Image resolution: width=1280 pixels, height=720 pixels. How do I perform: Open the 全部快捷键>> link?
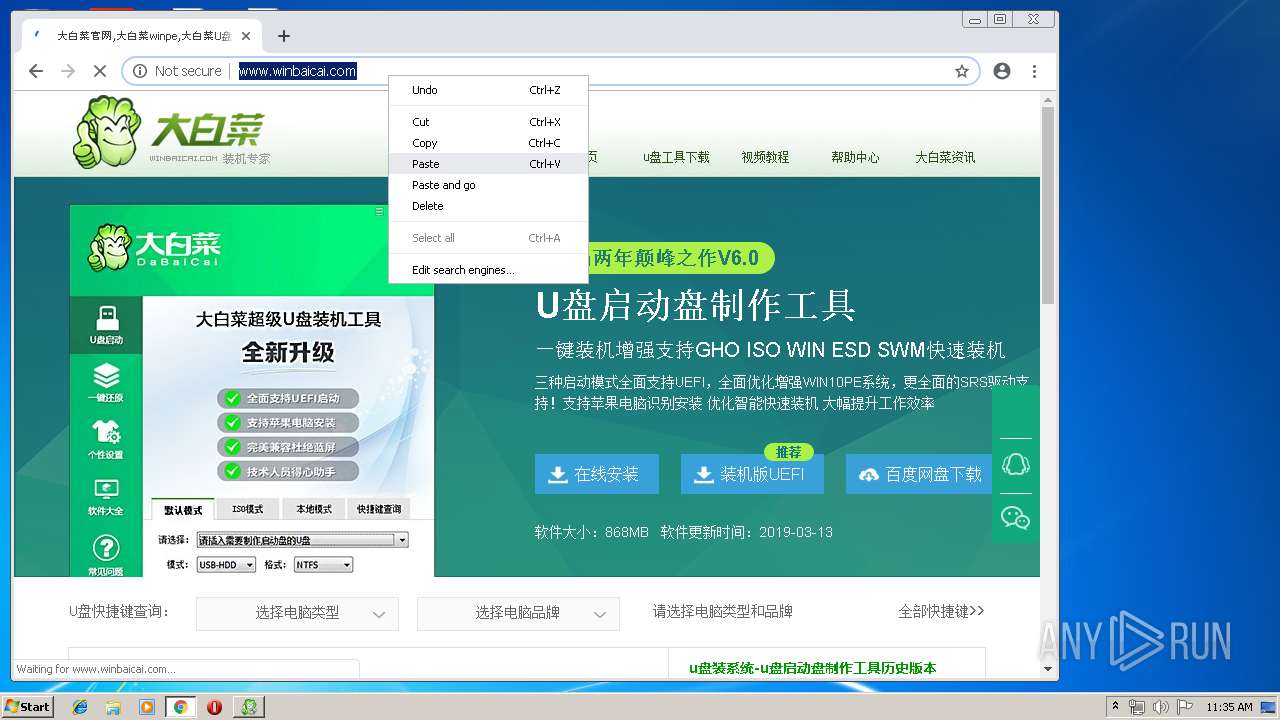(x=941, y=611)
